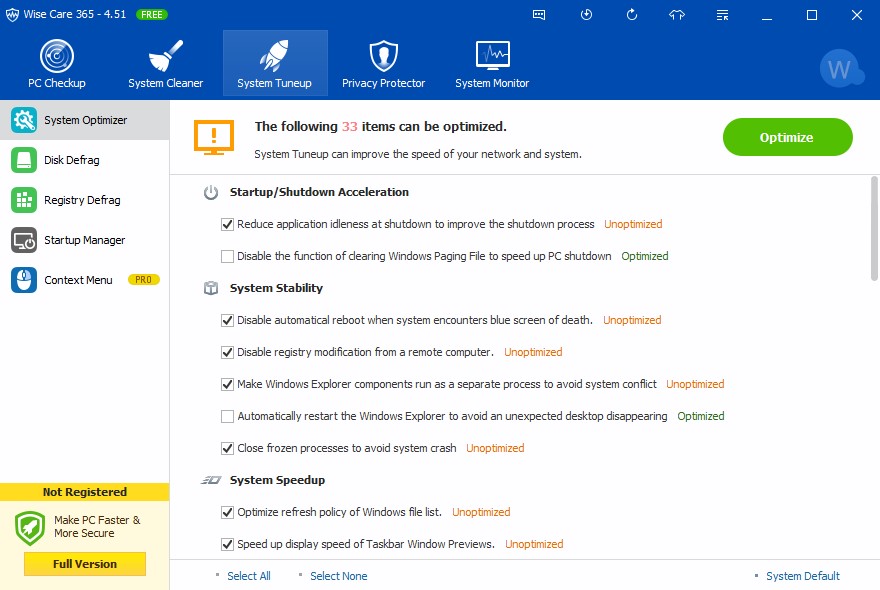Click the refresh arrow icon in title bar
The width and height of the screenshot is (880, 590).
click(632, 15)
